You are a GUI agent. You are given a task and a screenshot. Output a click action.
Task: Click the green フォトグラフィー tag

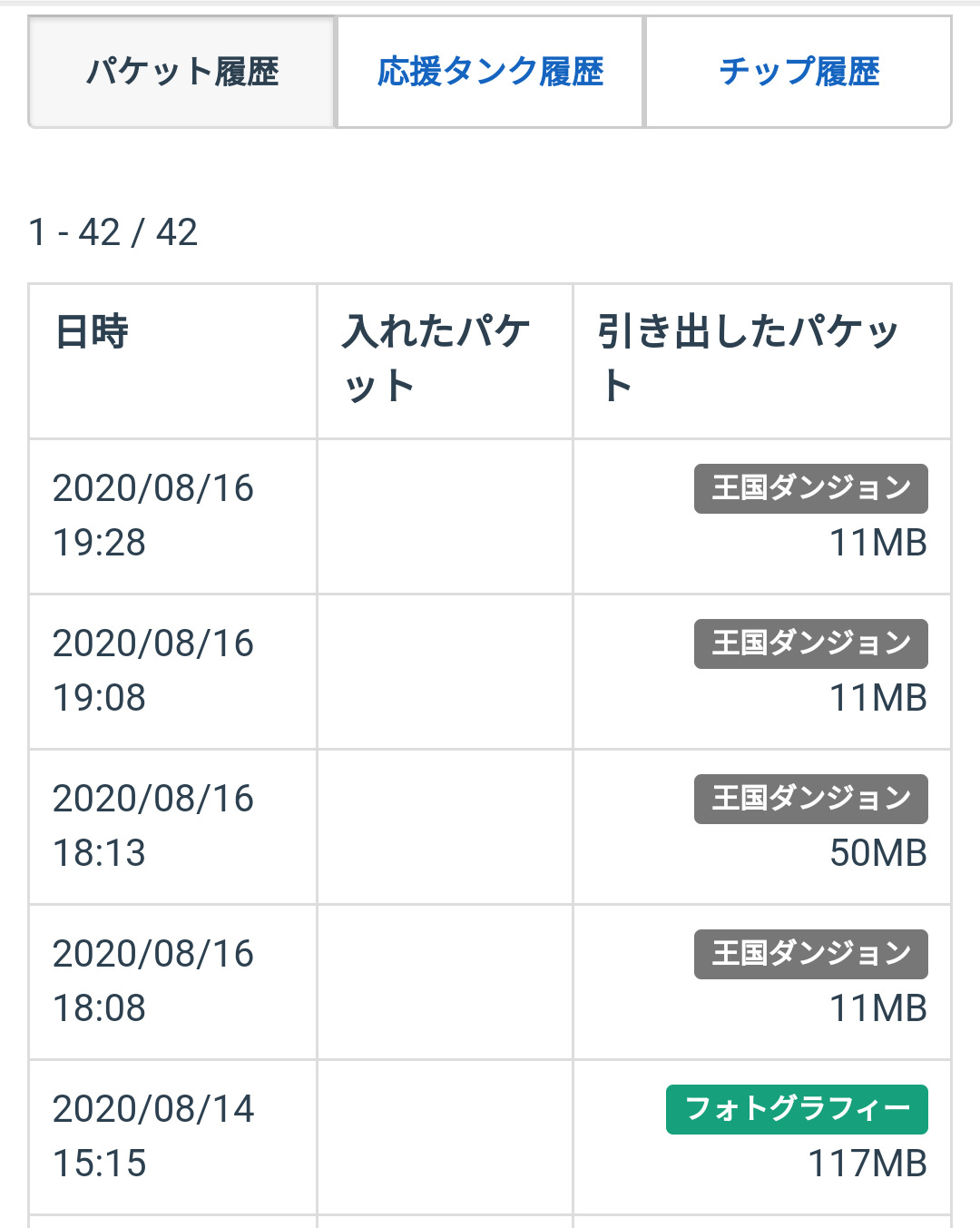[797, 1109]
